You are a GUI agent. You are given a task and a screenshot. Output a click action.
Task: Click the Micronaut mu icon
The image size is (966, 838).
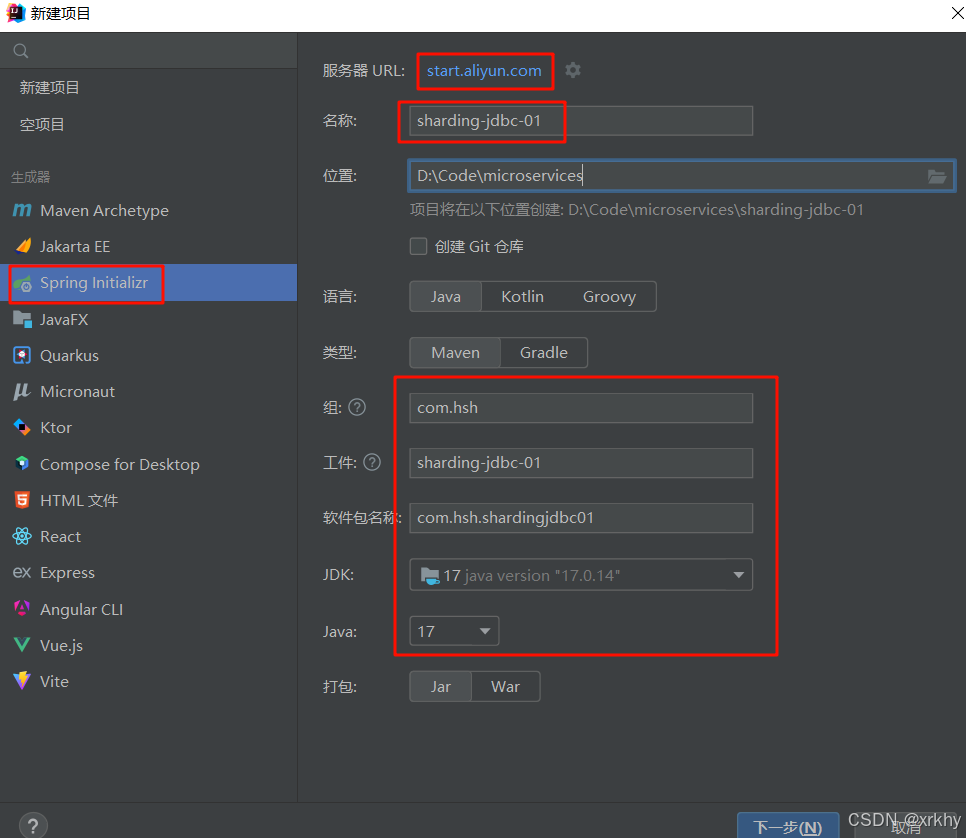[22, 391]
